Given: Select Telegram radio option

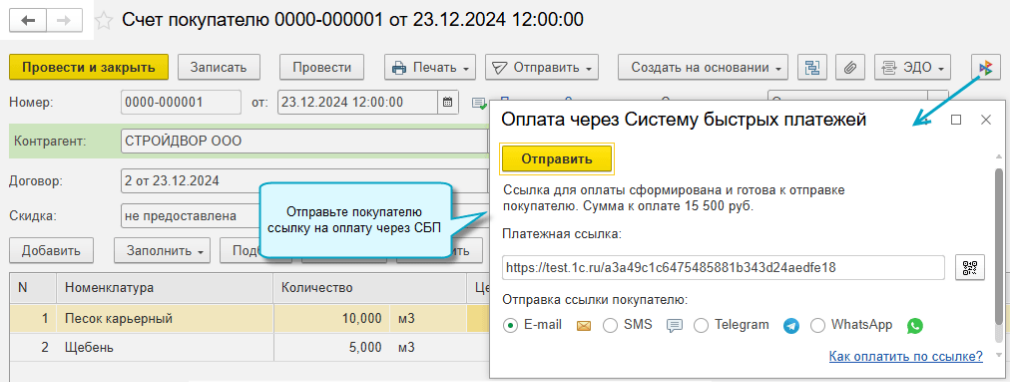Looking at the screenshot, I should click(701, 326).
